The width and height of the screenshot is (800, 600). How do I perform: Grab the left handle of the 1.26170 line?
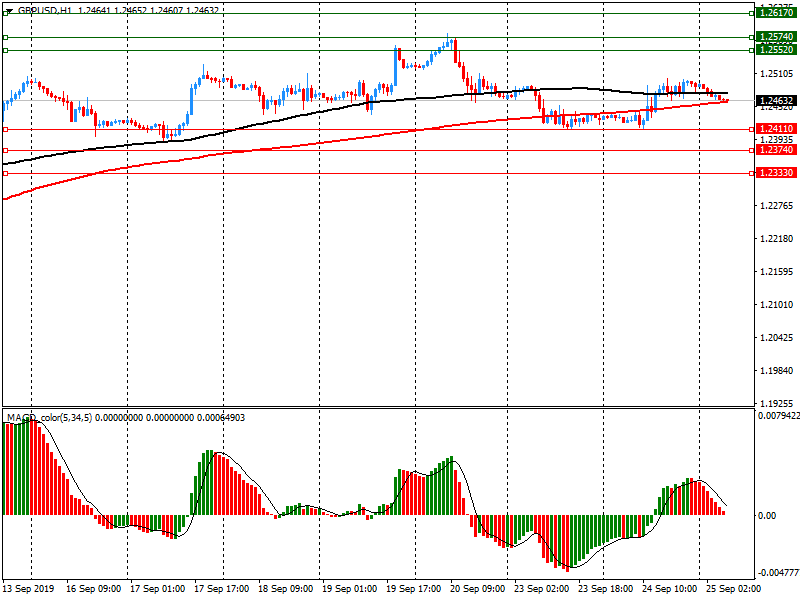point(6,14)
